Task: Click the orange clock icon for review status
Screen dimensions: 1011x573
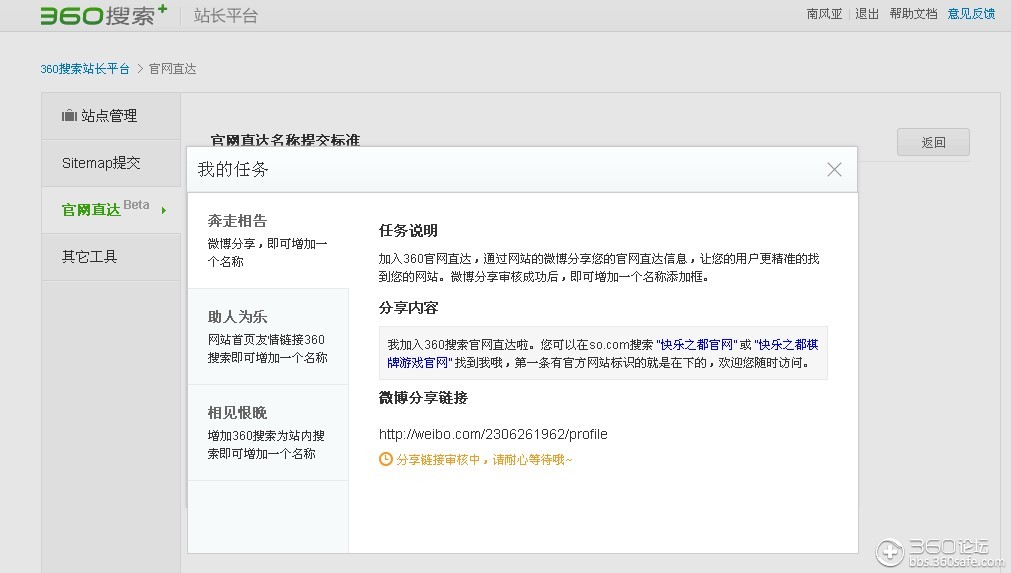Action: point(385,460)
